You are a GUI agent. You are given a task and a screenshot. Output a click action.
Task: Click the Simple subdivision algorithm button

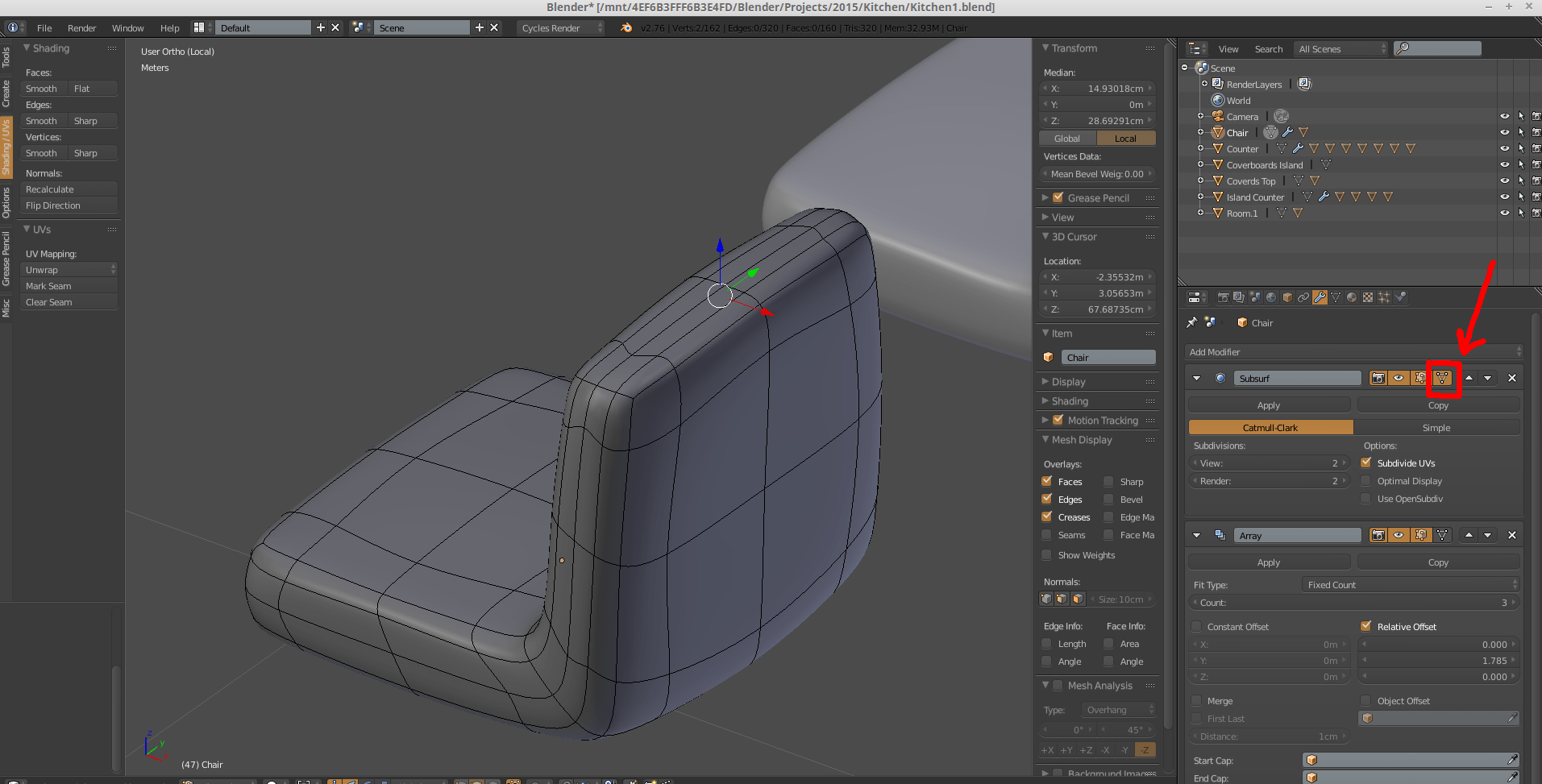tap(1436, 427)
